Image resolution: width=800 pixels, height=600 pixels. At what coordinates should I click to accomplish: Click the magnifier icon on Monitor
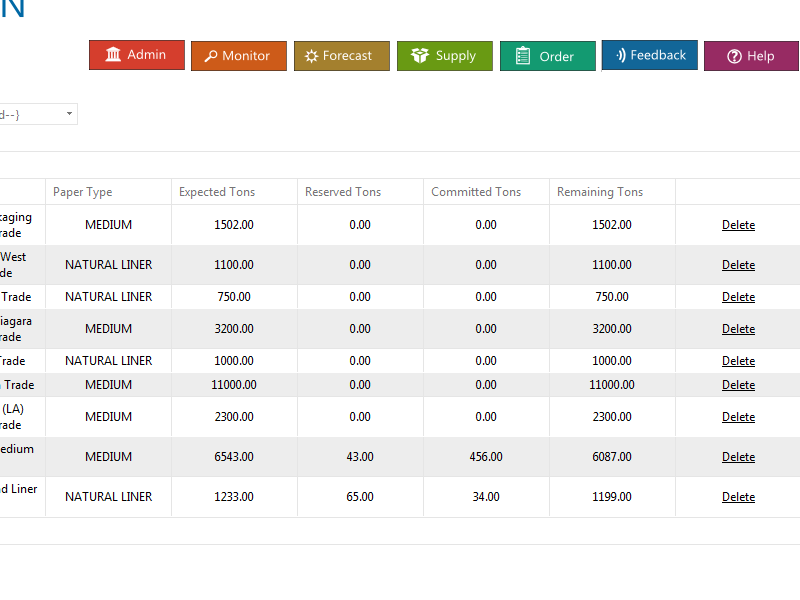(x=210, y=56)
